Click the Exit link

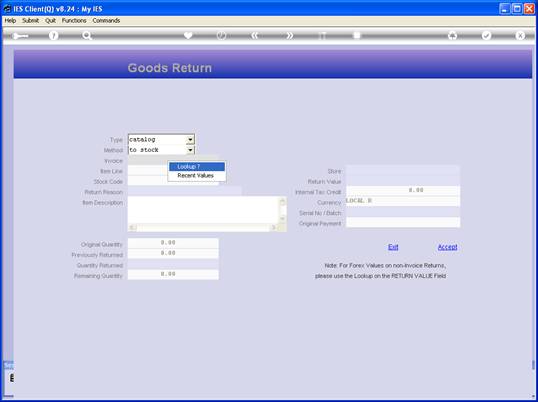click(393, 247)
